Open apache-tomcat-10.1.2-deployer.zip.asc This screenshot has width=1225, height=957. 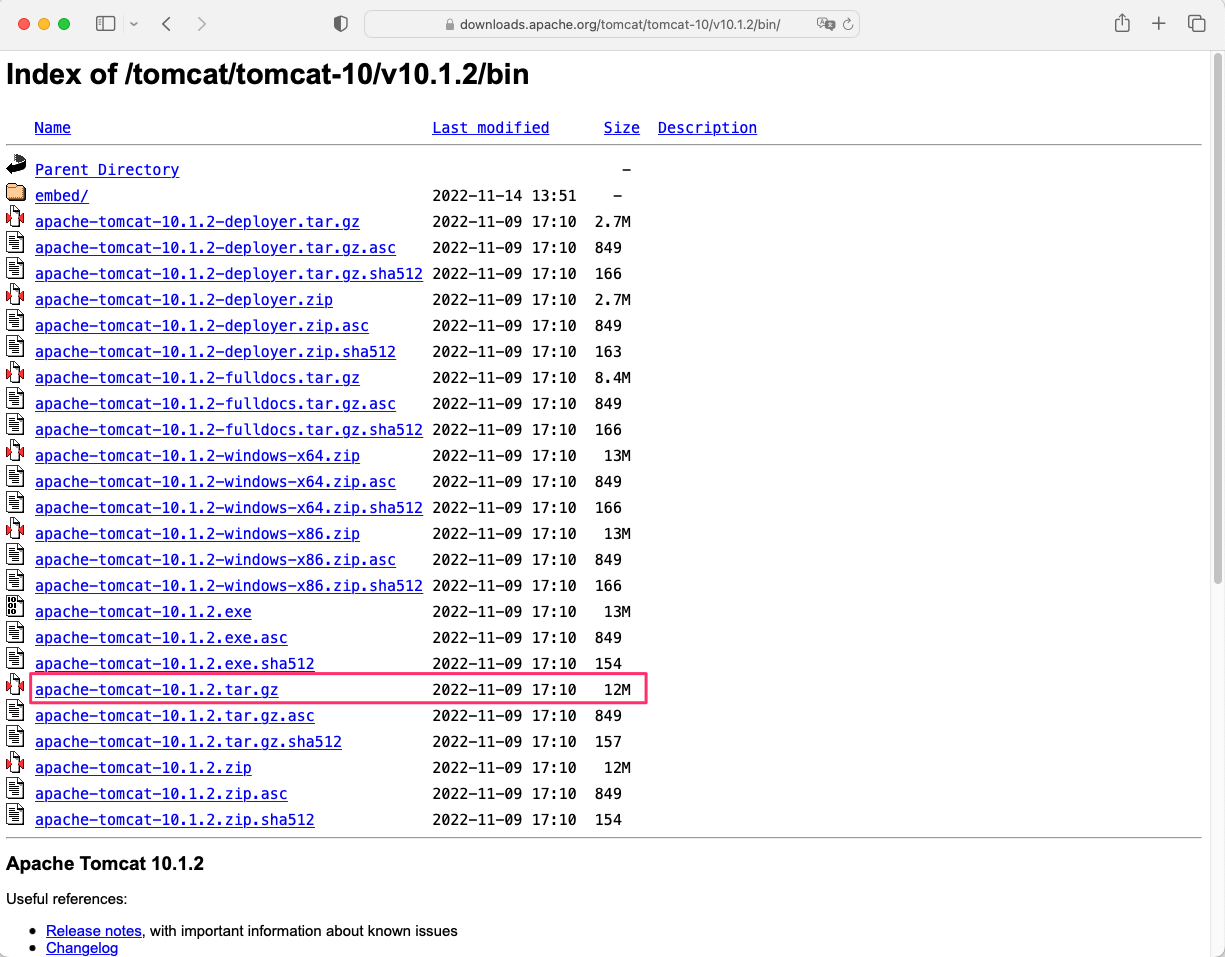[202, 326]
